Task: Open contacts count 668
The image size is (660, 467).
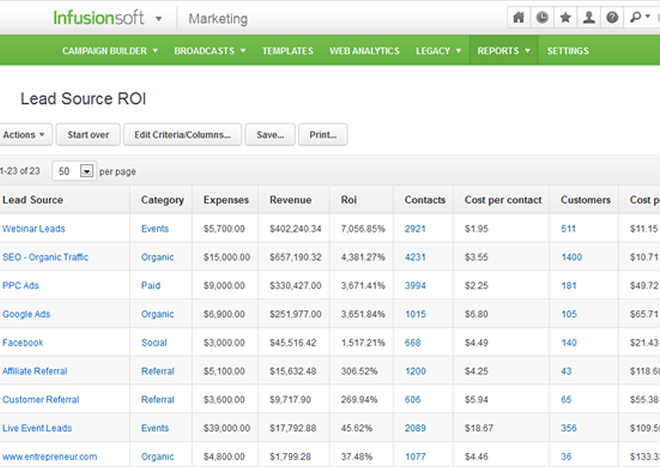Action: [412, 343]
